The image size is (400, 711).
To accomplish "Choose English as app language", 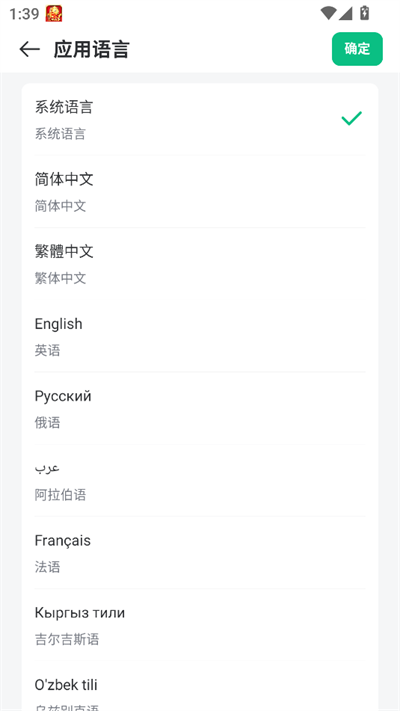I will 200,336.
